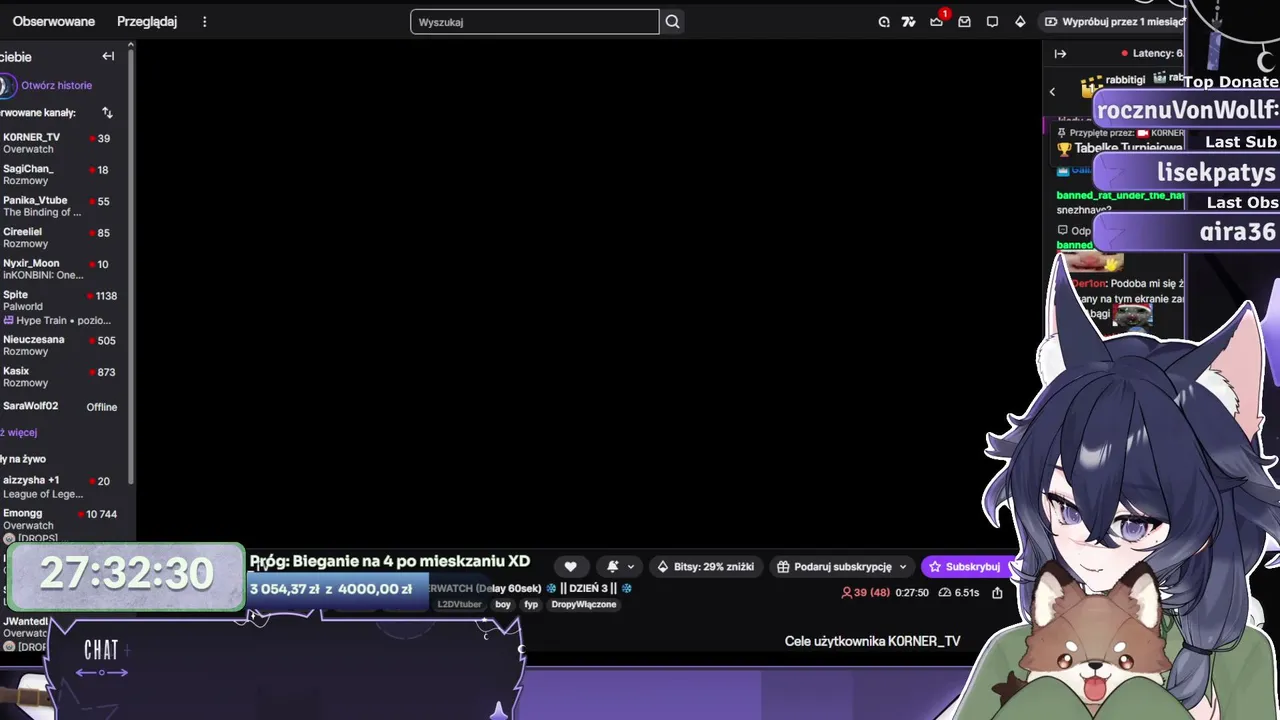Click the Subskrybuj button
Image resolution: width=1280 pixels, height=720 pixels.
[964, 567]
